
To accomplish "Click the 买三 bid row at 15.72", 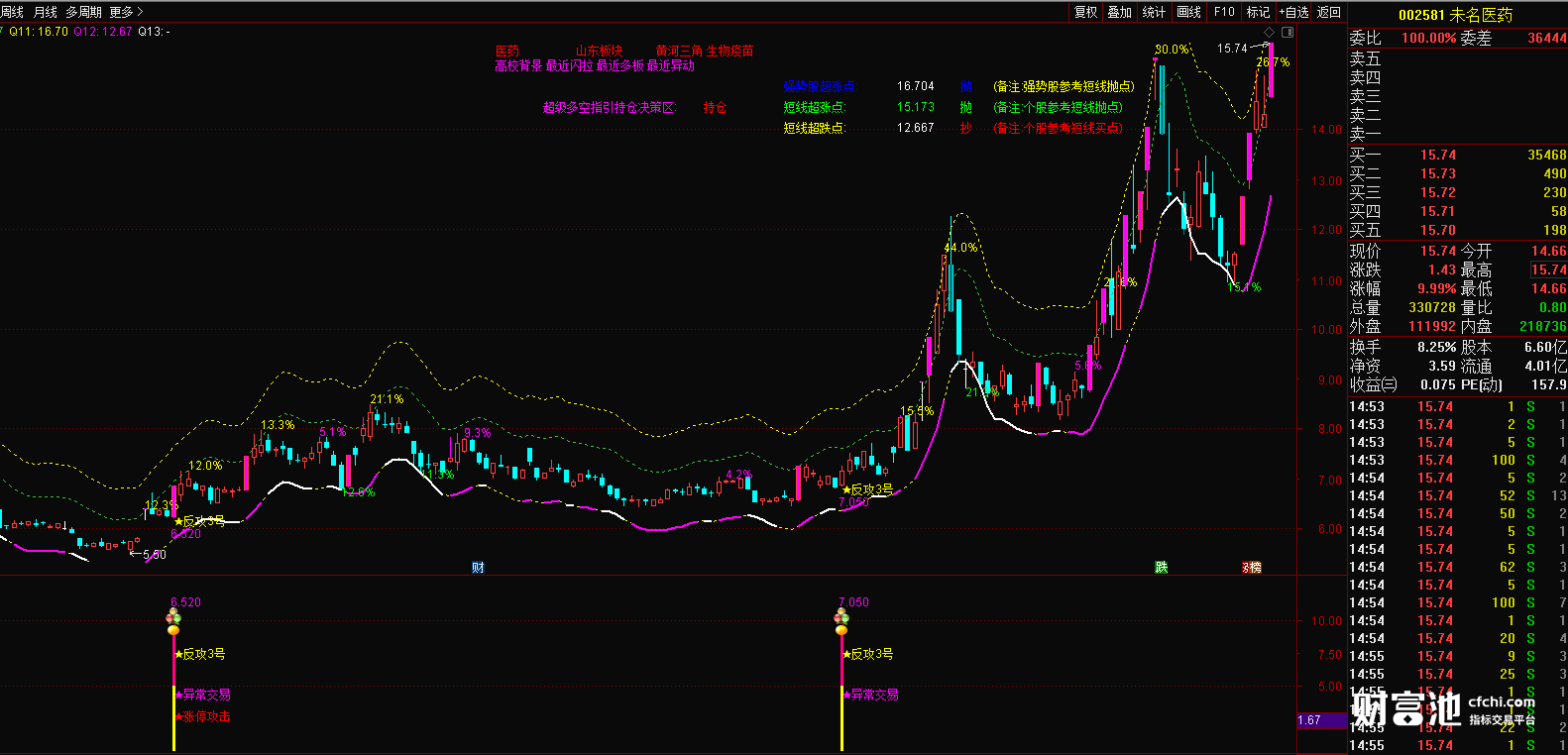I will pyautogui.click(x=1458, y=193).
